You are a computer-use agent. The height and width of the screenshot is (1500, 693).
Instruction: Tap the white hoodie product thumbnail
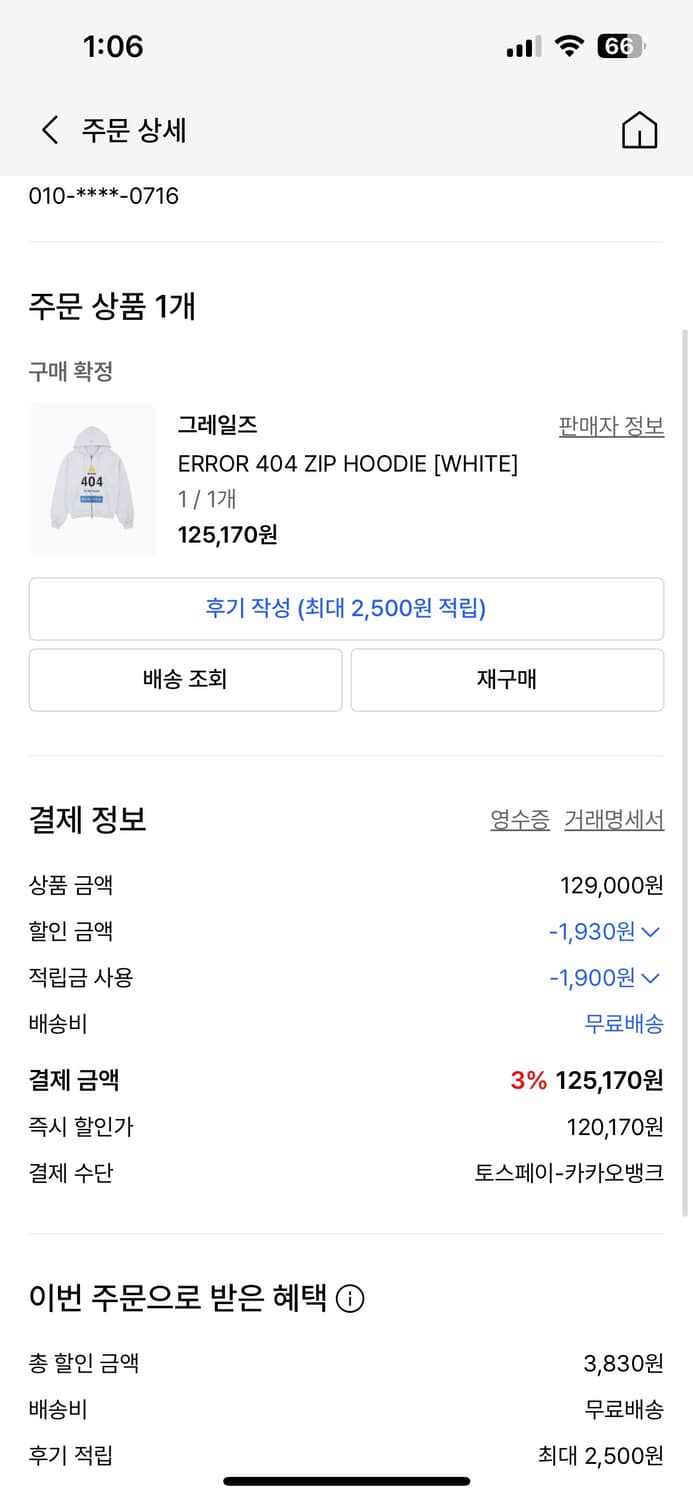pos(92,479)
